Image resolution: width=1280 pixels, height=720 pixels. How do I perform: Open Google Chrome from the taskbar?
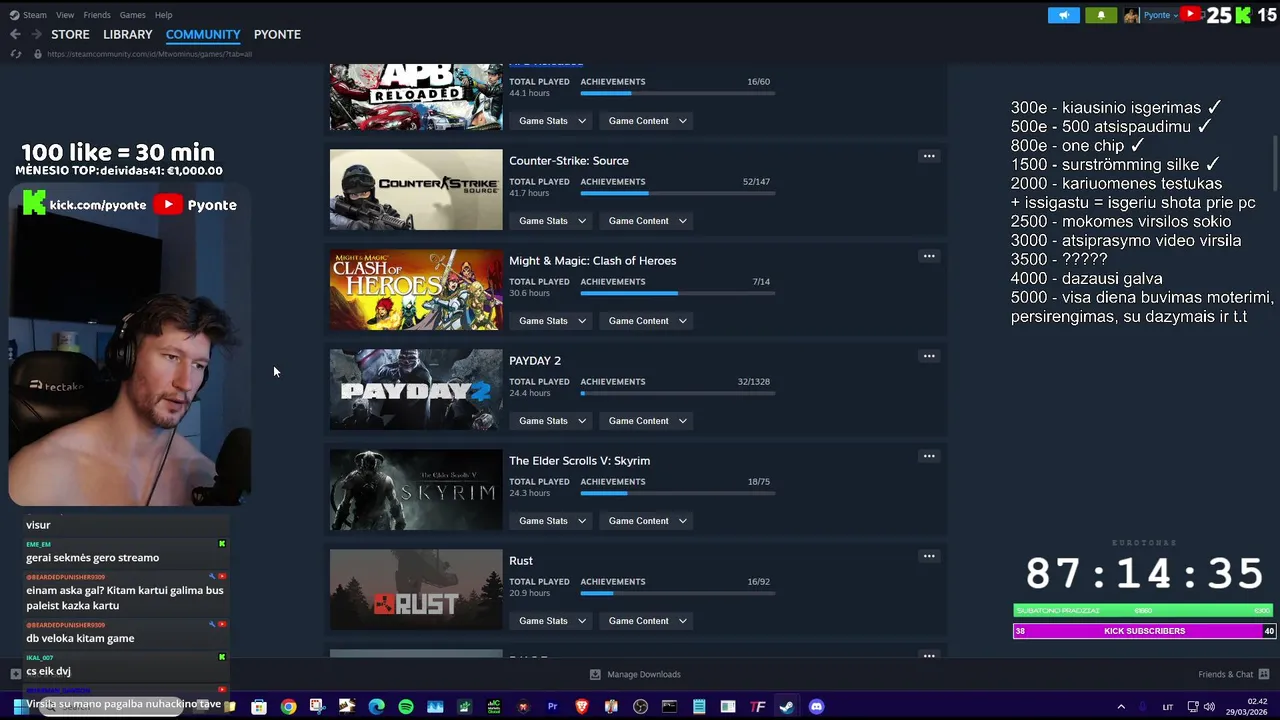[x=288, y=707]
